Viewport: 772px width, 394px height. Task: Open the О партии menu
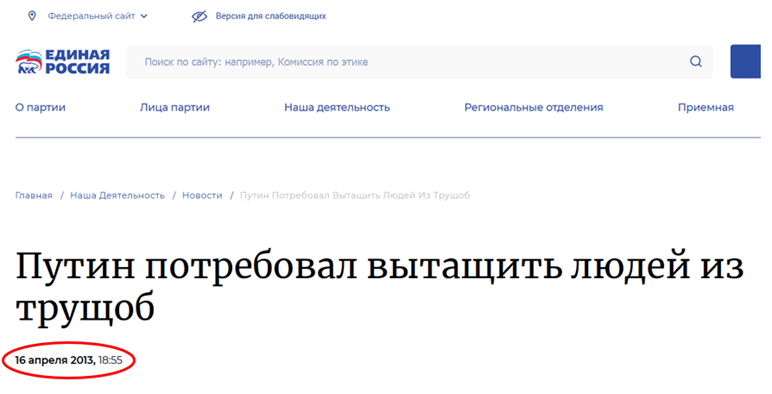click(x=40, y=107)
